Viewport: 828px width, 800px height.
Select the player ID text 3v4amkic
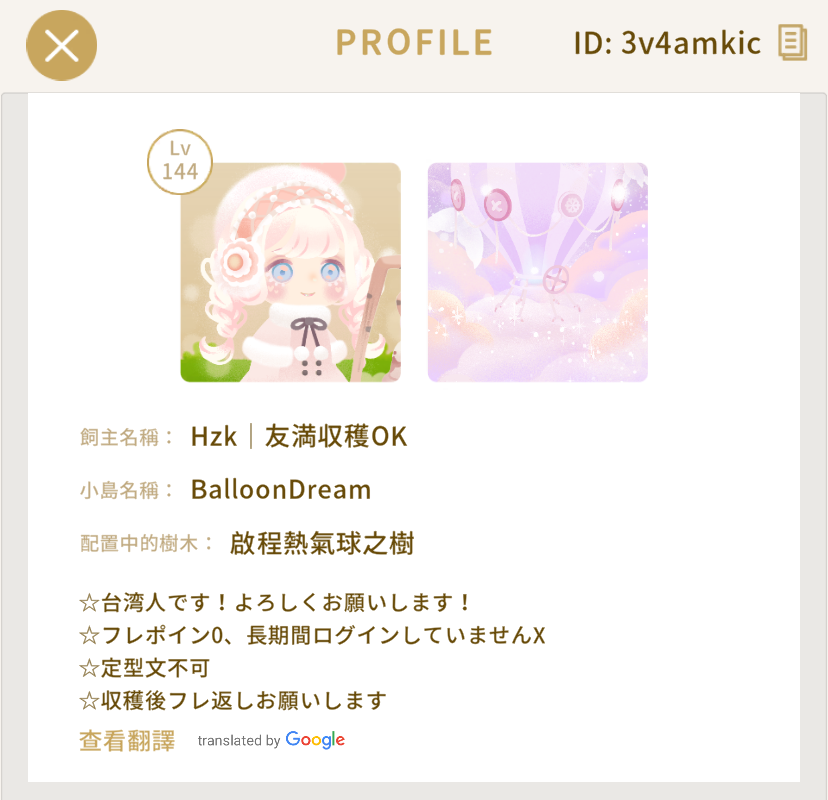click(691, 43)
